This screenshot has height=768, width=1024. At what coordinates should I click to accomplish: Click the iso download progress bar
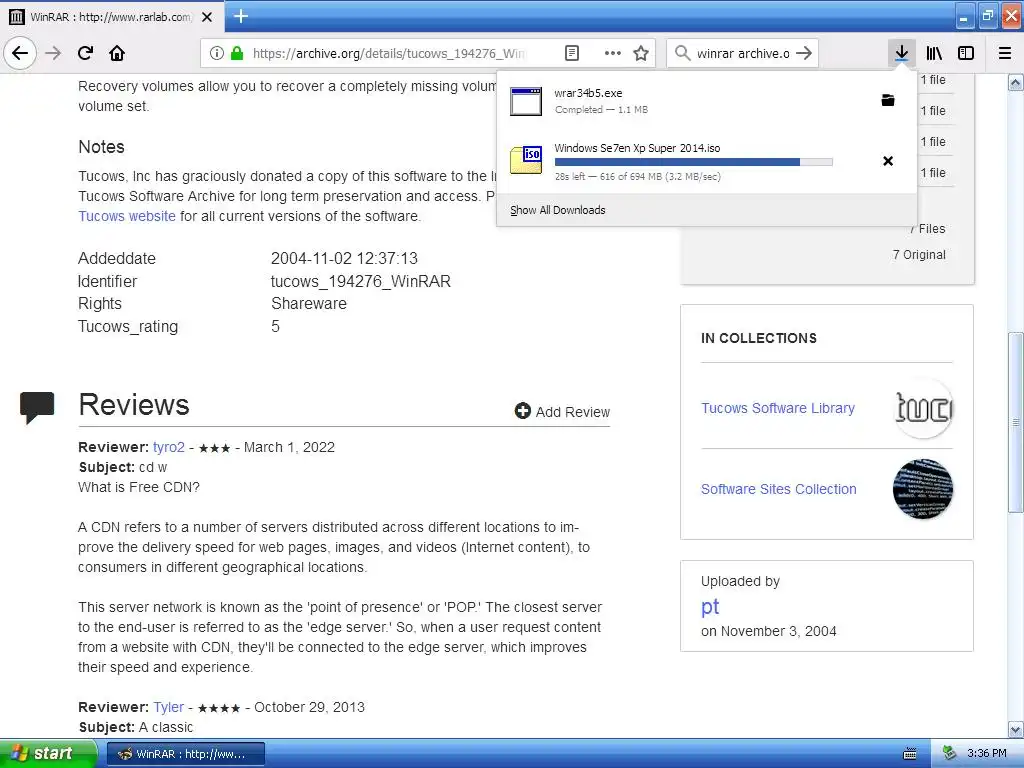pyautogui.click(x=694, y=162)
